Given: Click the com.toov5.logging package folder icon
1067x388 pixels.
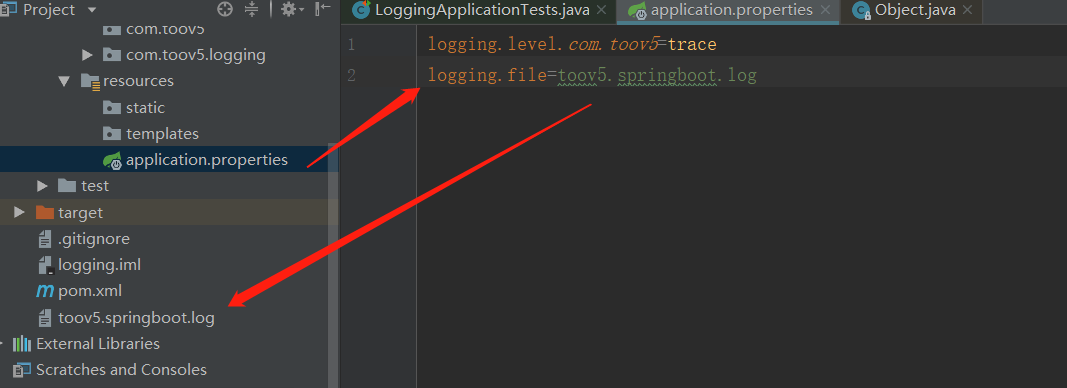Looking at the screenshot, I should point(112,54).
